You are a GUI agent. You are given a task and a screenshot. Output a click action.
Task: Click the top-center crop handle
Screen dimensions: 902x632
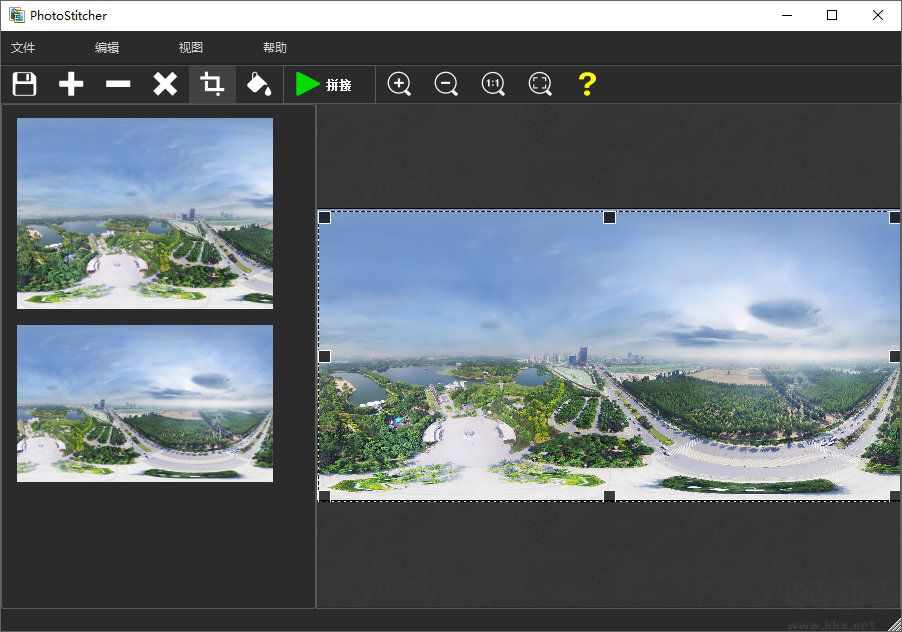pos(608,216)
